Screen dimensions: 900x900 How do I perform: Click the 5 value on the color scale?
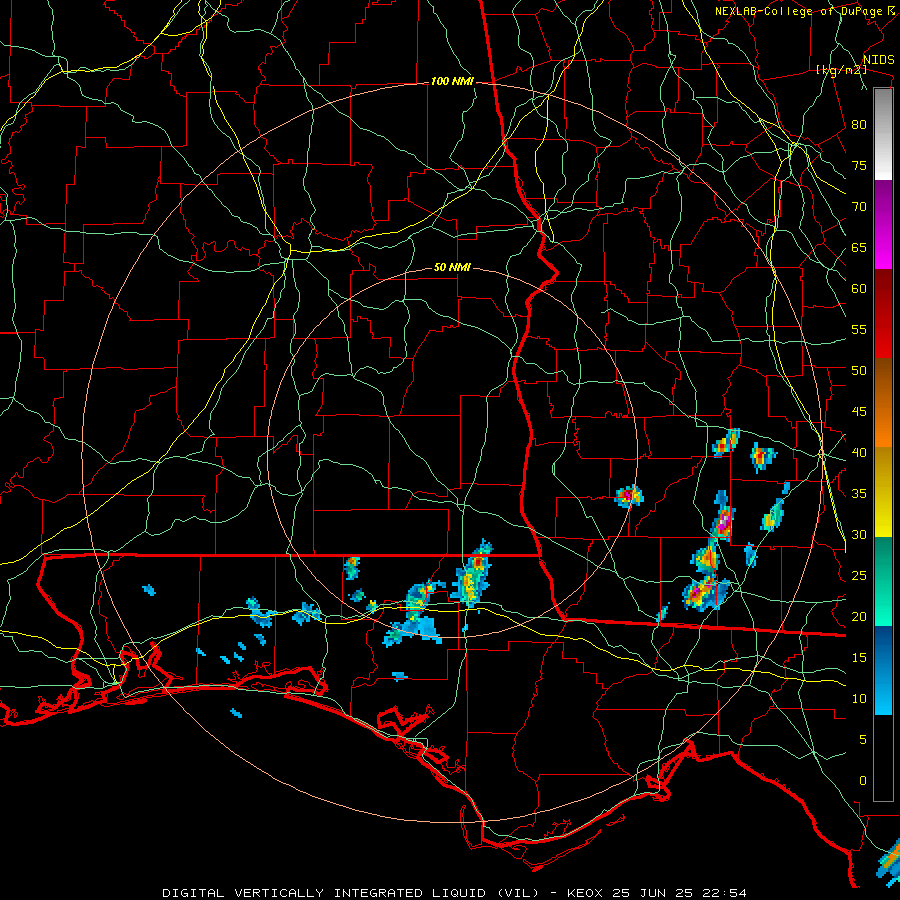[862, 740]
